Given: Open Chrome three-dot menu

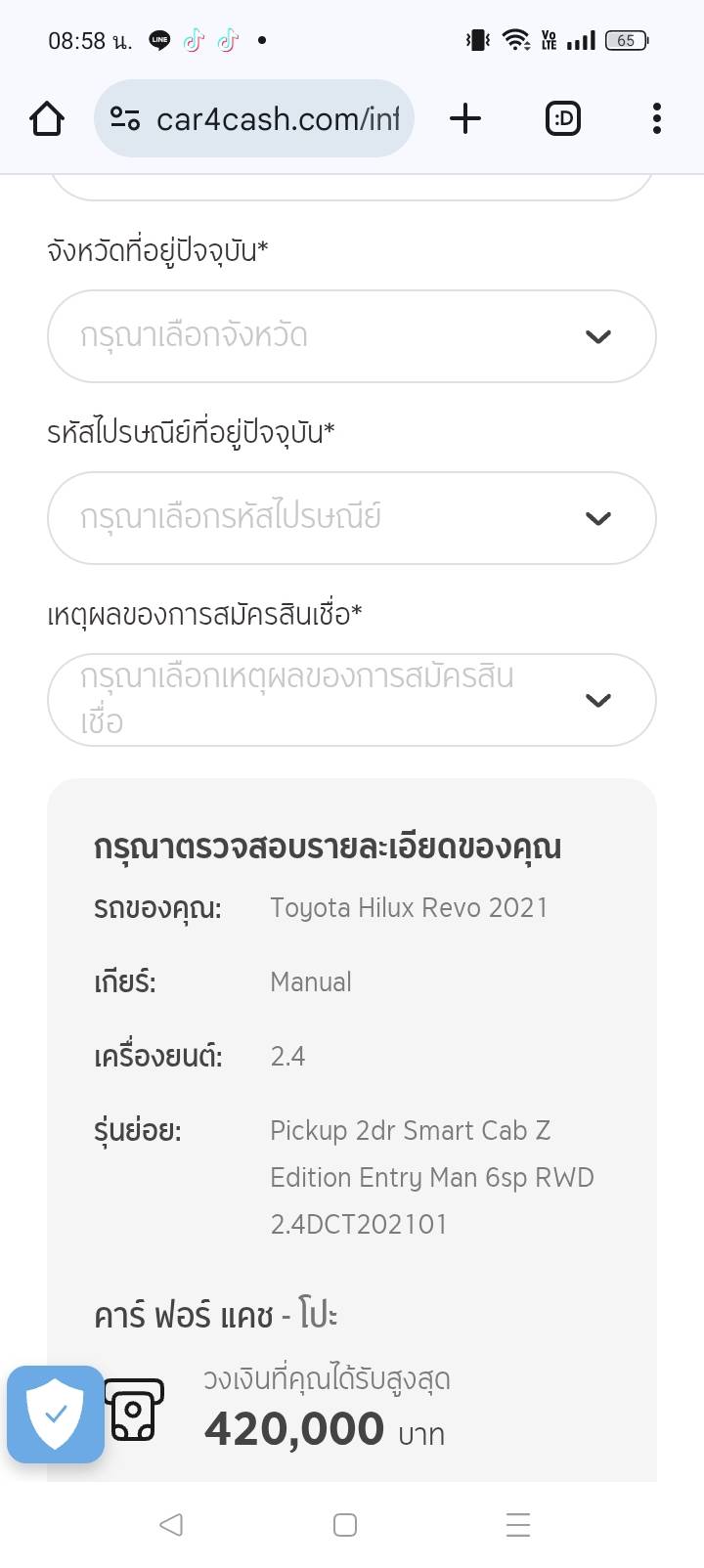Looking at the screenshot, I should tap(656, 119).
